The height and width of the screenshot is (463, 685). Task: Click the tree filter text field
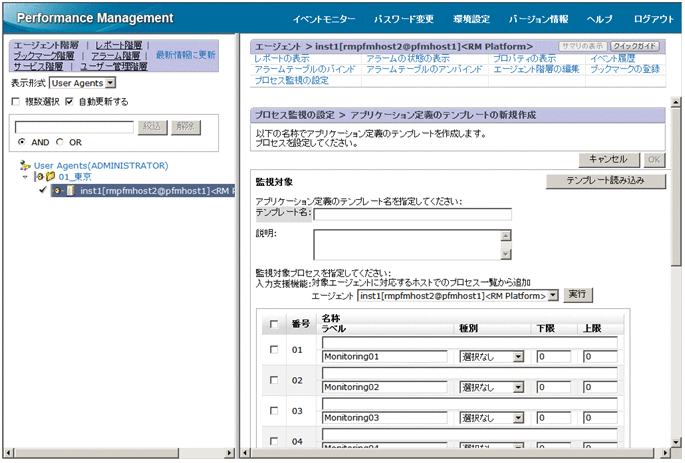[74, 127]
